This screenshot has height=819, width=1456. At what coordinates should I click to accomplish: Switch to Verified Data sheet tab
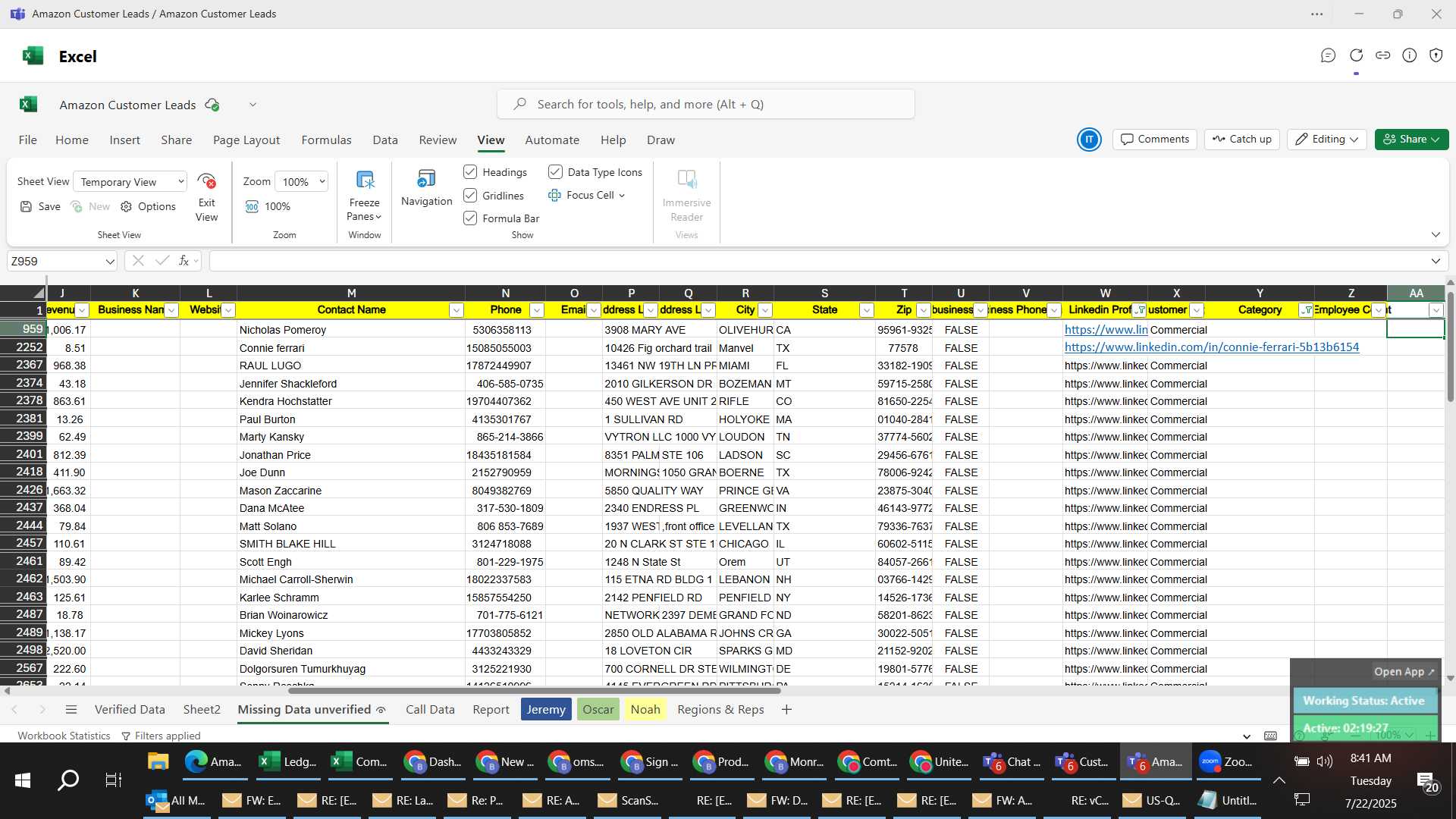[130, 710]
